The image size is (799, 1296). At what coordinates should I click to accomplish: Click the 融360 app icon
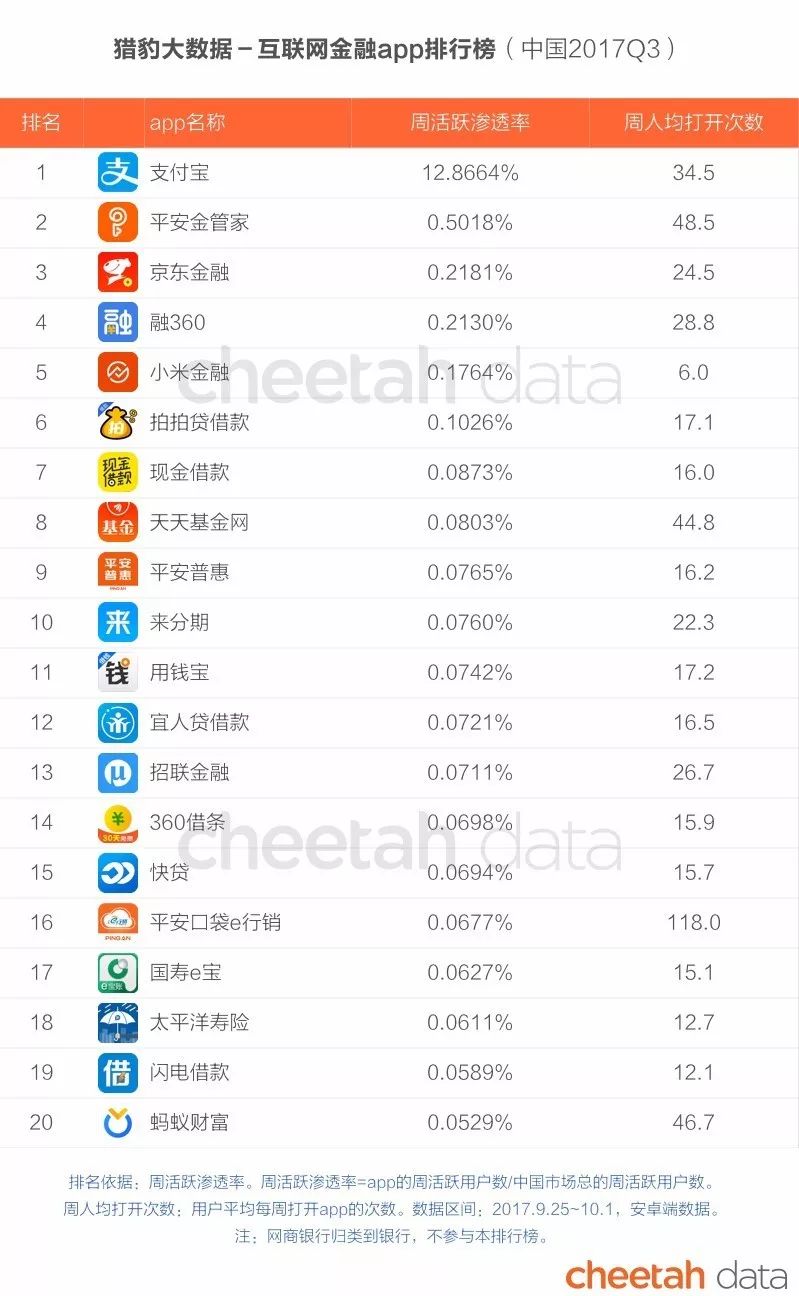(118, 322)
